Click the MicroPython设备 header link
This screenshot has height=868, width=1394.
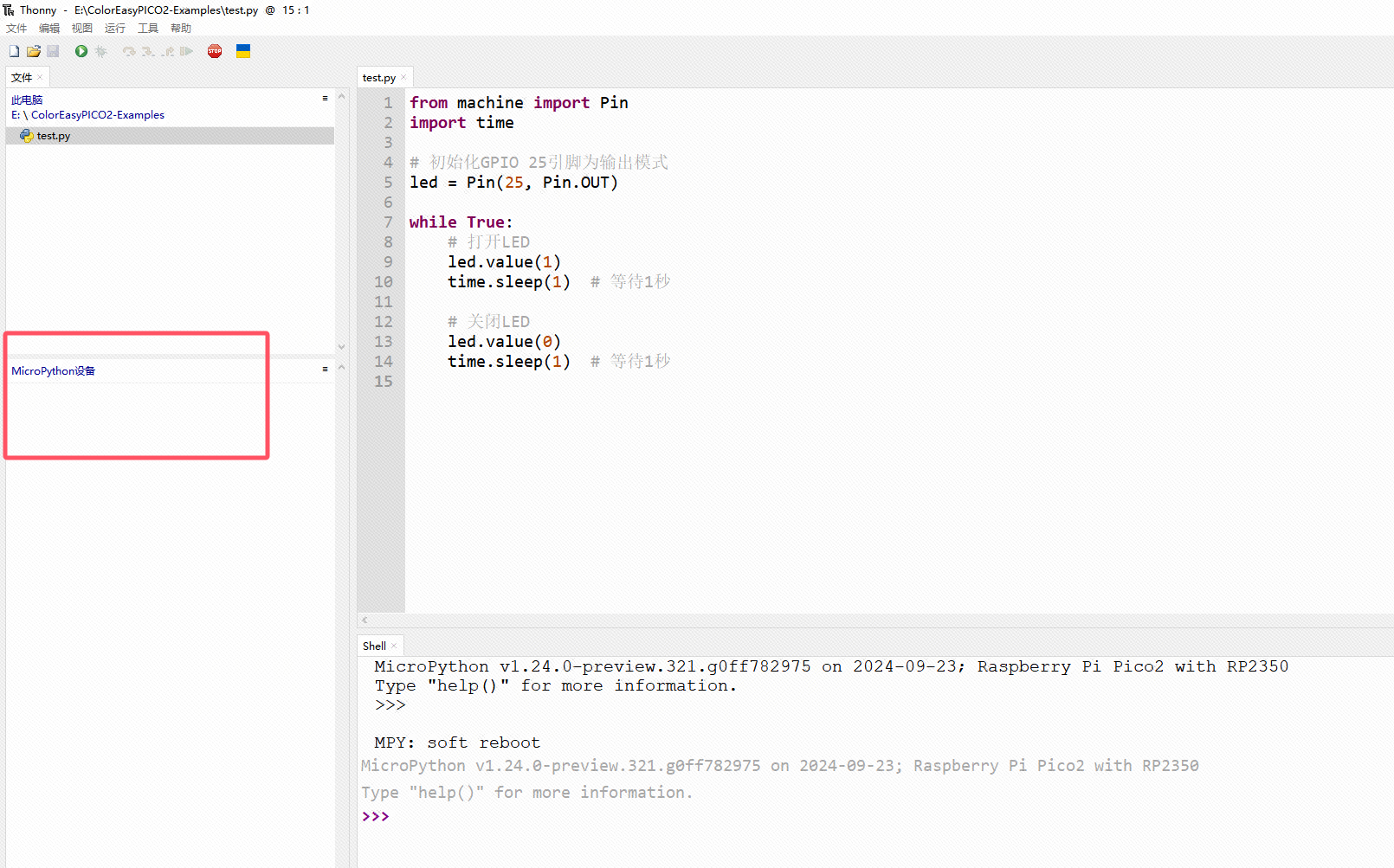pos(54,371)
